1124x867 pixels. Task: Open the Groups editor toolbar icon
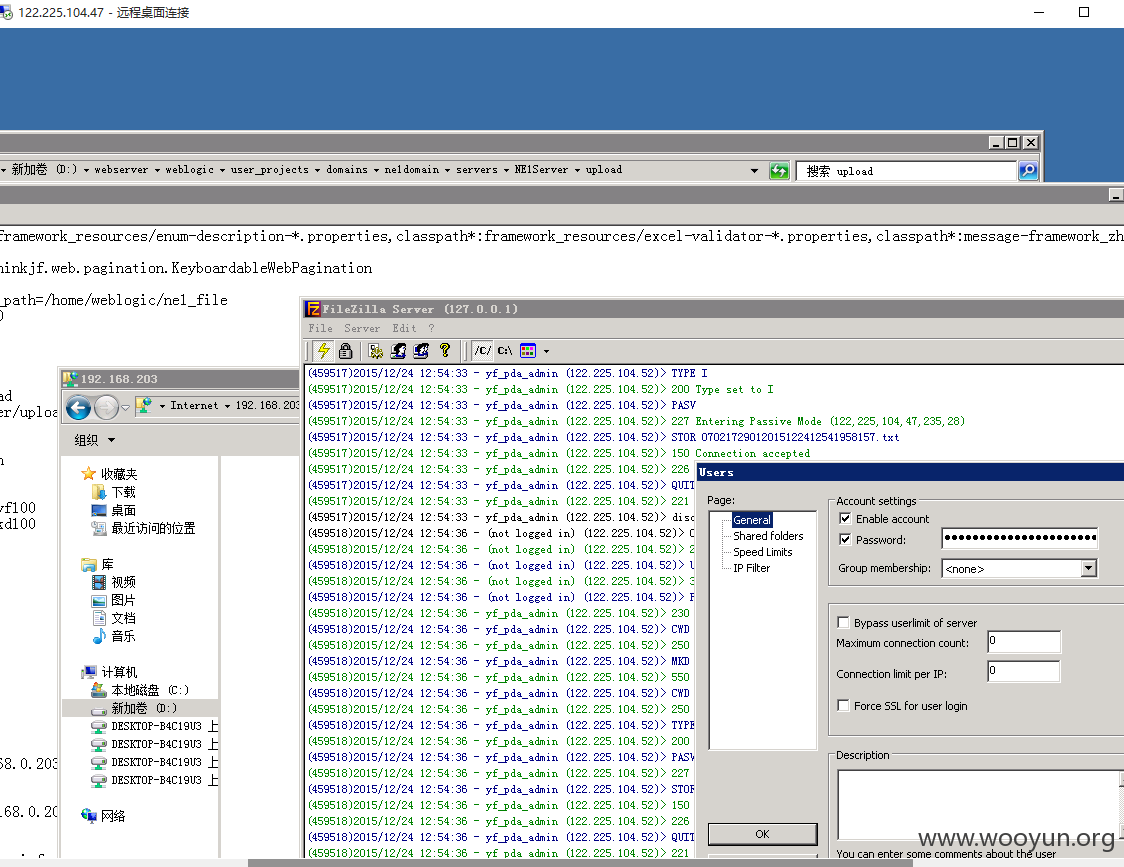(x=422, y=351)
